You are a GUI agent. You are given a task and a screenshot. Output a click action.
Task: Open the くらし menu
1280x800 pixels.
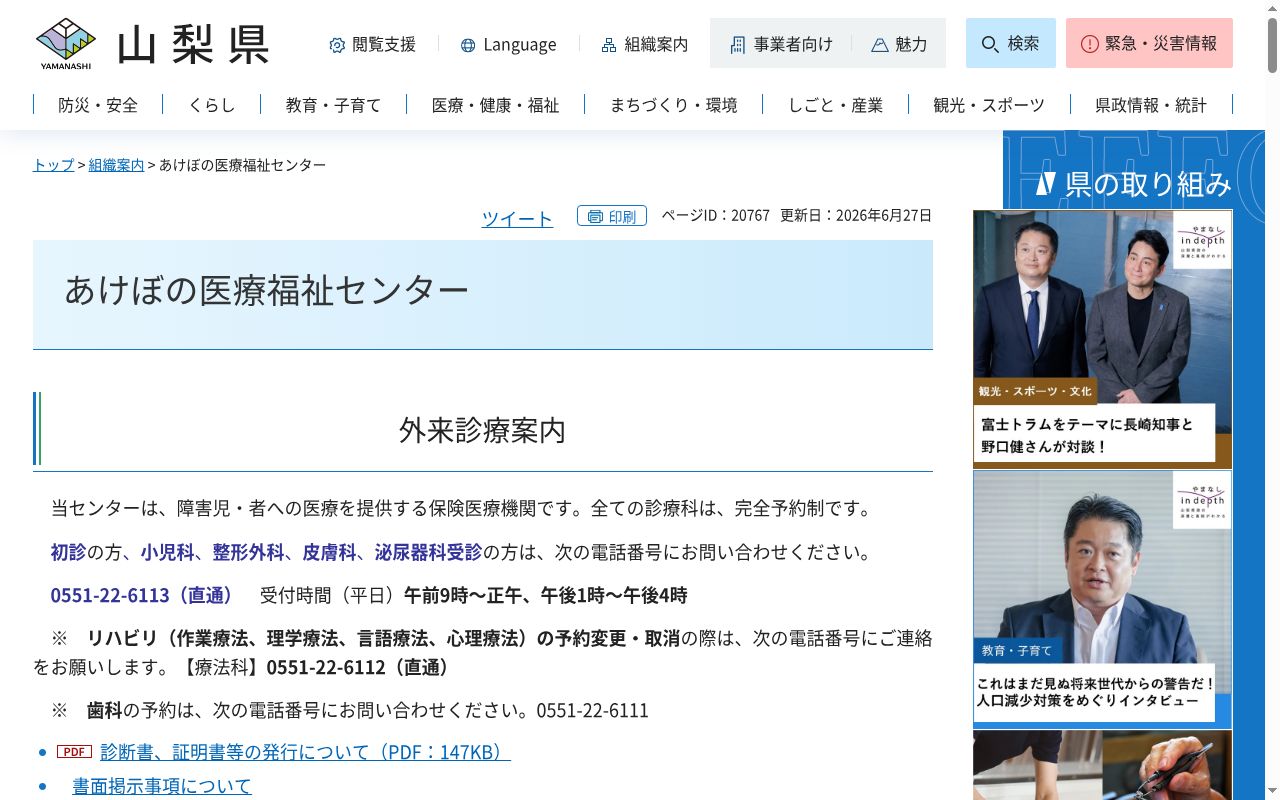[211, 105]
